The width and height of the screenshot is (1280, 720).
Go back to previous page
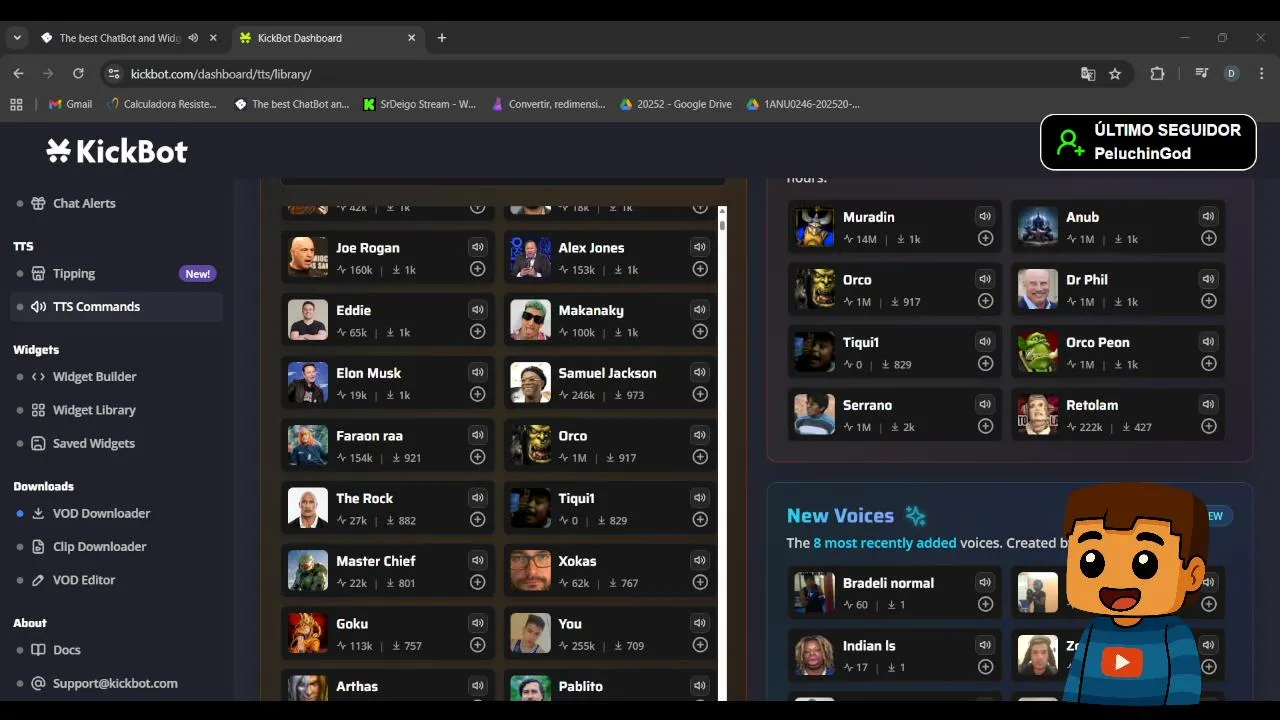[x=18, y=74]
